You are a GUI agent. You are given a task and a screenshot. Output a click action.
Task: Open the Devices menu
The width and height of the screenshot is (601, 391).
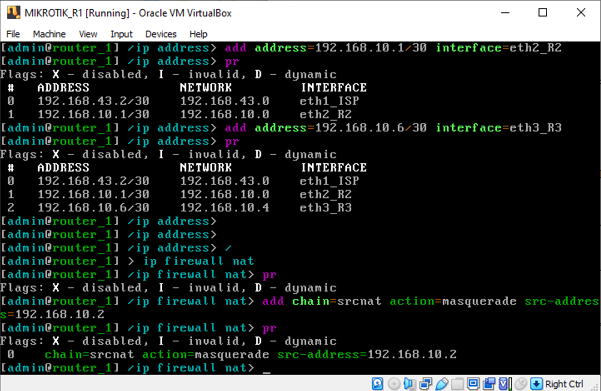(x=161, y=34)
